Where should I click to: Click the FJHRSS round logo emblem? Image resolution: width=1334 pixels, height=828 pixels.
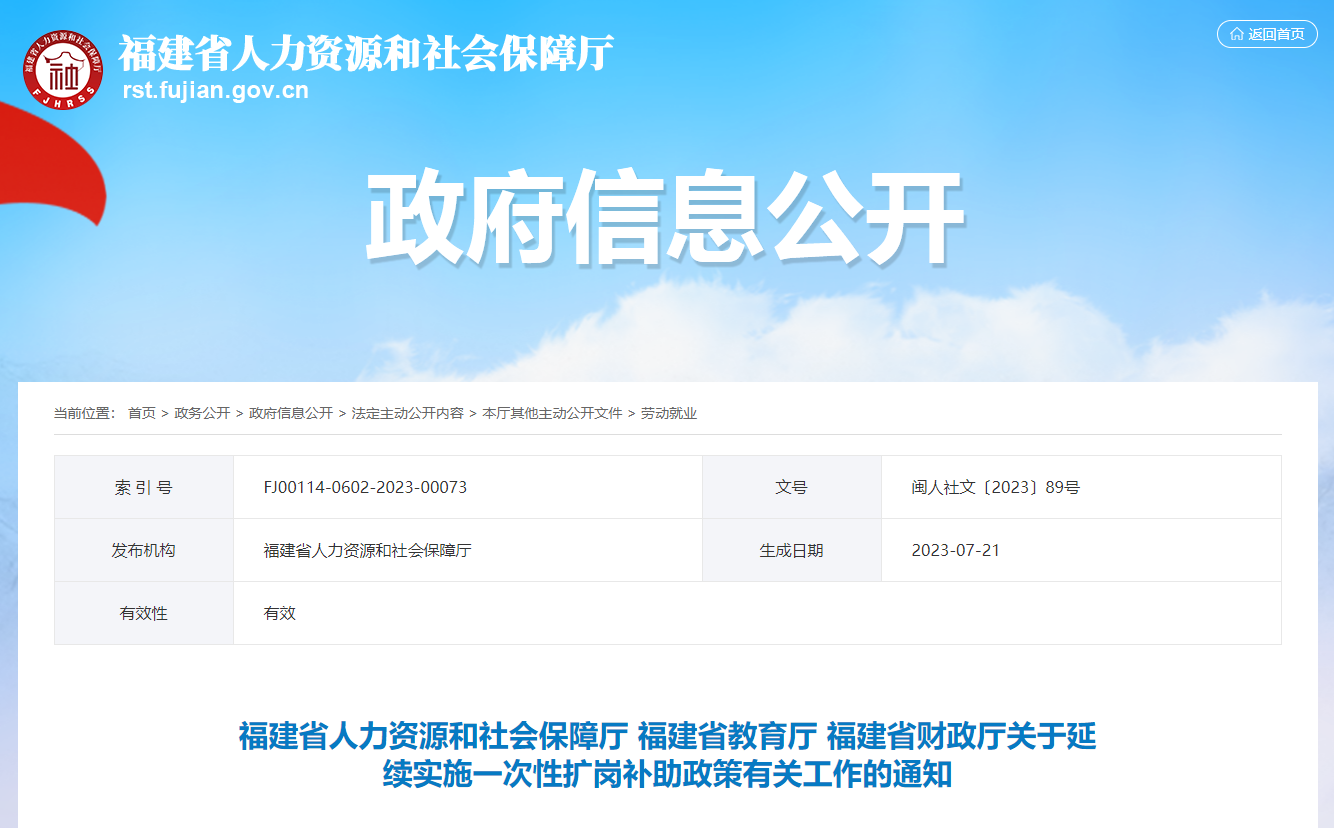pyautogui.click(x=63, y=68)
